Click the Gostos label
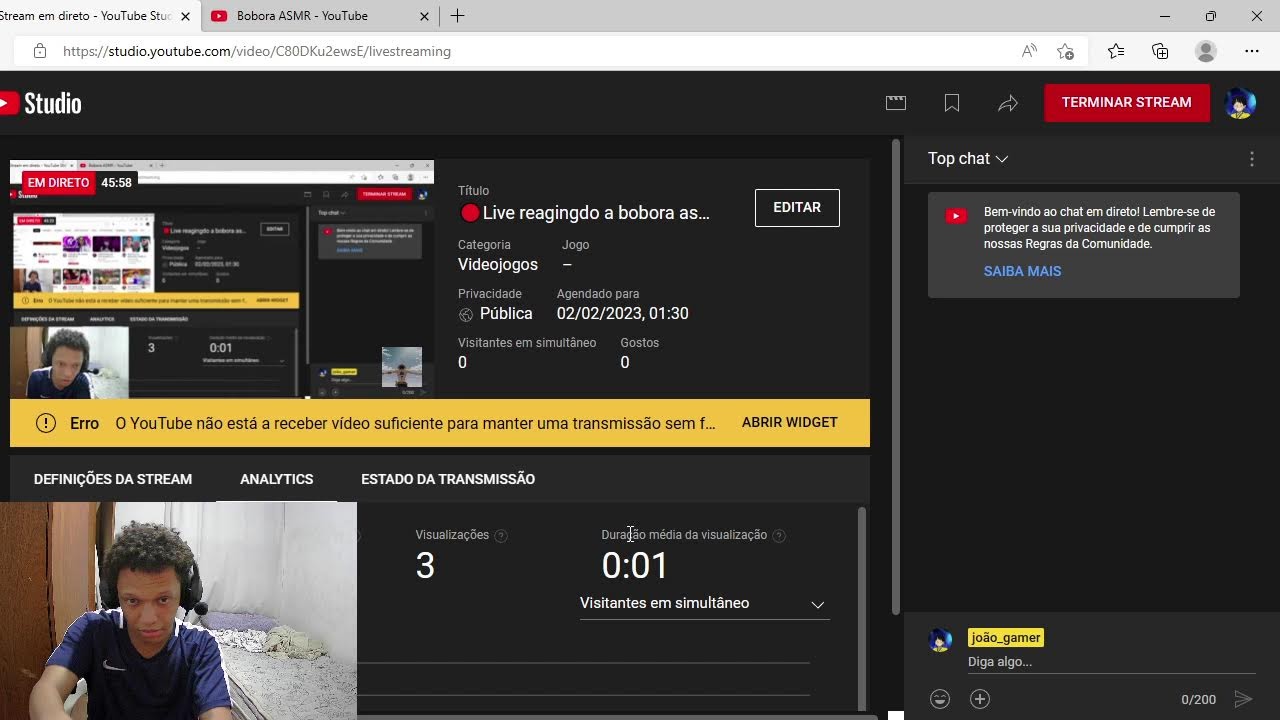Viewport: 1280px width, 720px height. click(640, 342)
